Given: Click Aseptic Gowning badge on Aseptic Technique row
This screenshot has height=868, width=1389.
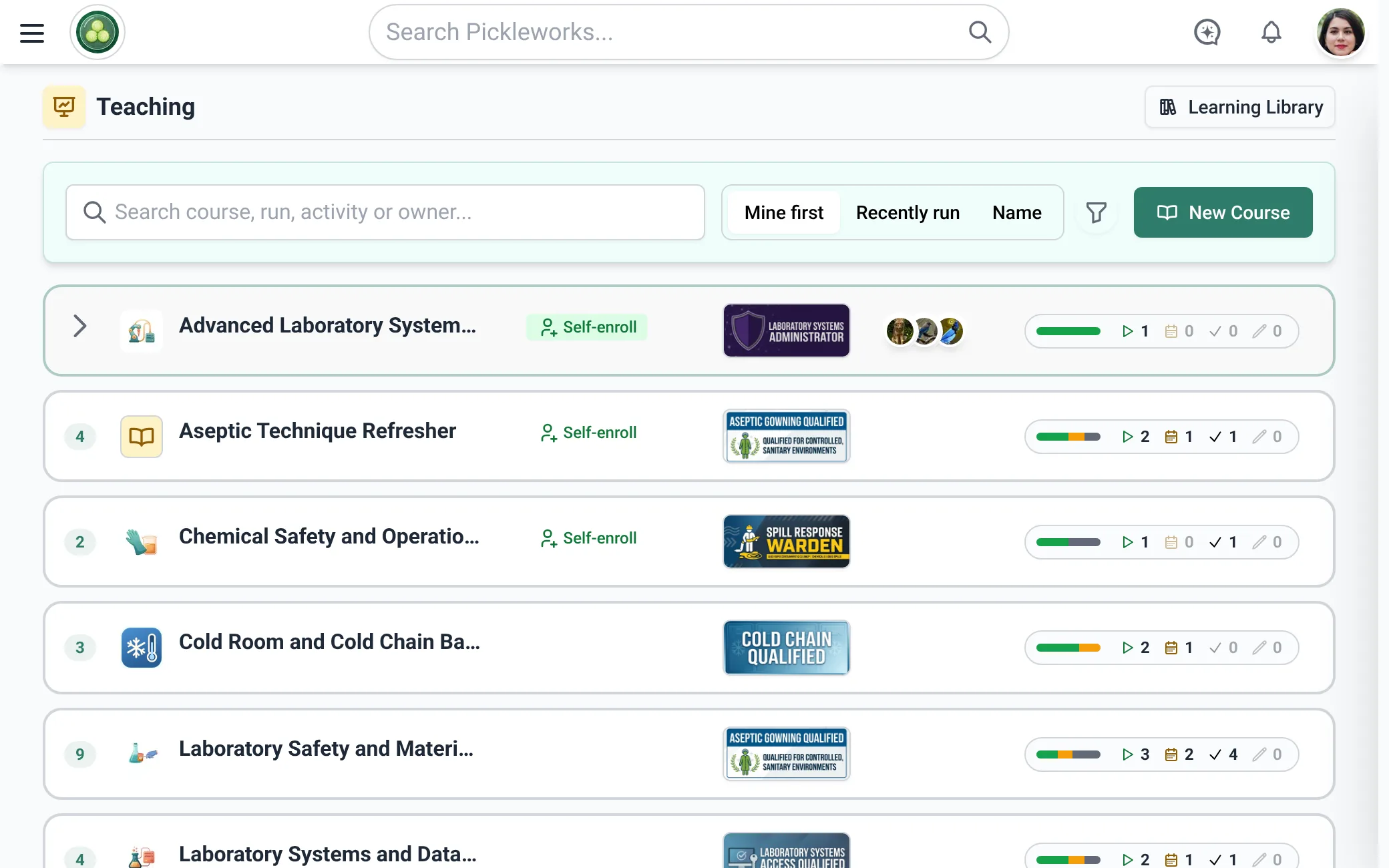Looking at the screenshot, I should point(787,436).
